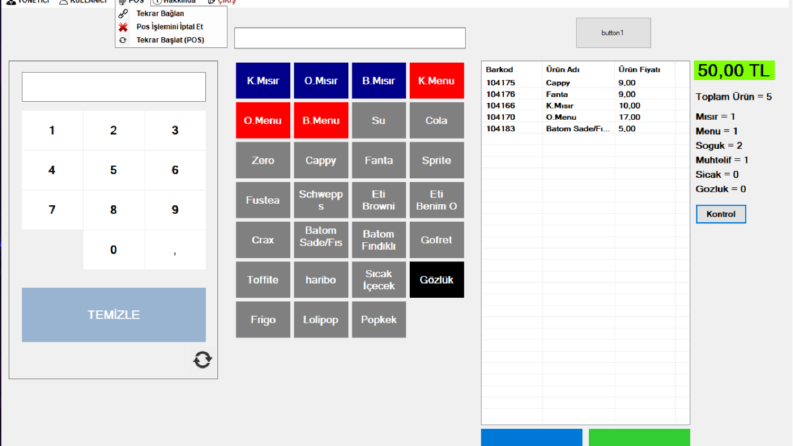Tap the red B.Menu button
Image resolution: width=793 pixels, height=446 pixels.
(321, 120)
